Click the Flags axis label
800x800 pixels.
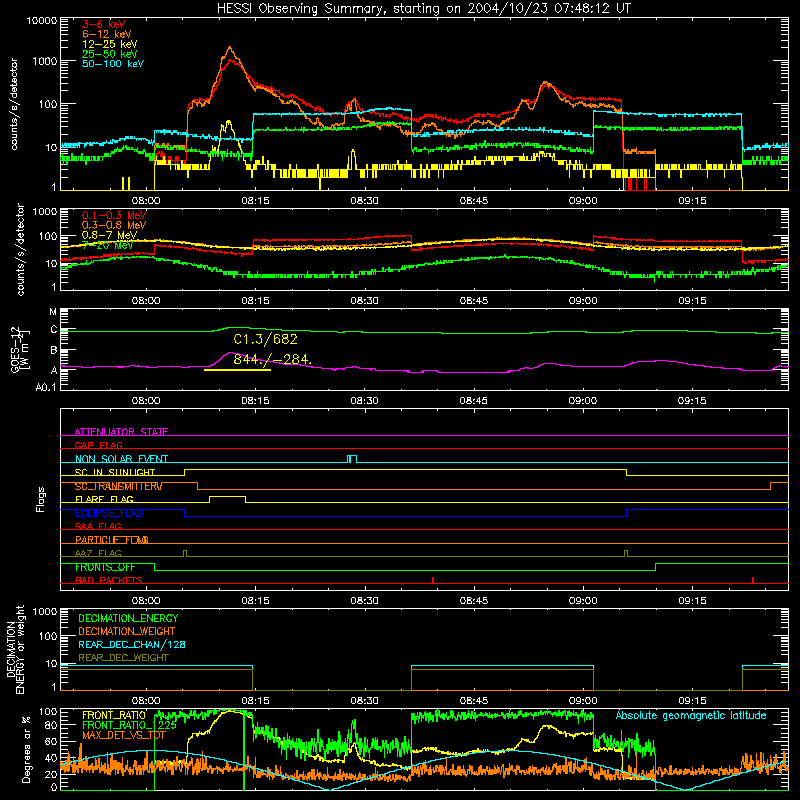[40, 499]
